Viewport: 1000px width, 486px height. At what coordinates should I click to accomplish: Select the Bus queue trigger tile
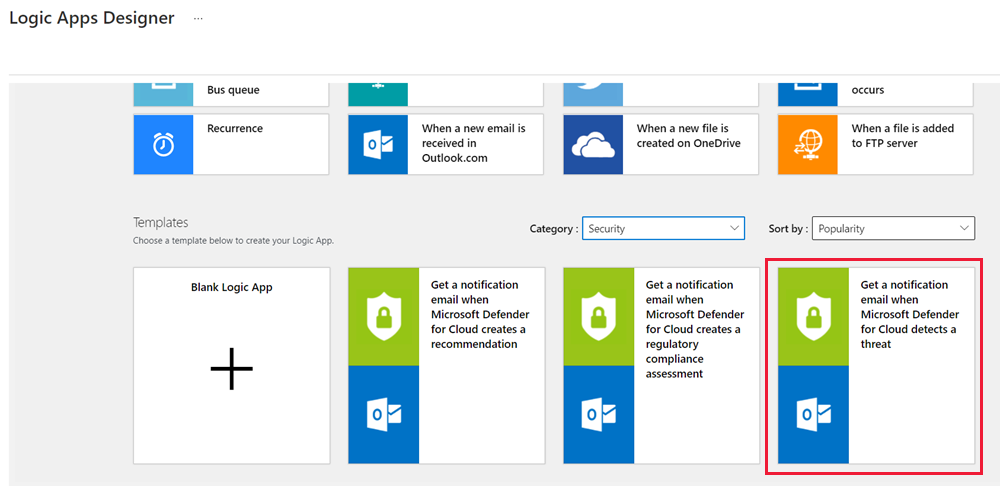click(x=233, y=91)
